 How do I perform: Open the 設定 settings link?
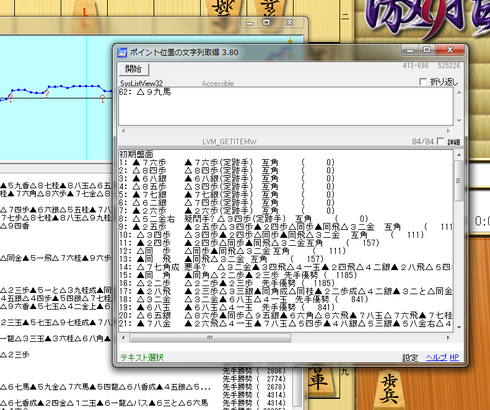click(410, 358)
